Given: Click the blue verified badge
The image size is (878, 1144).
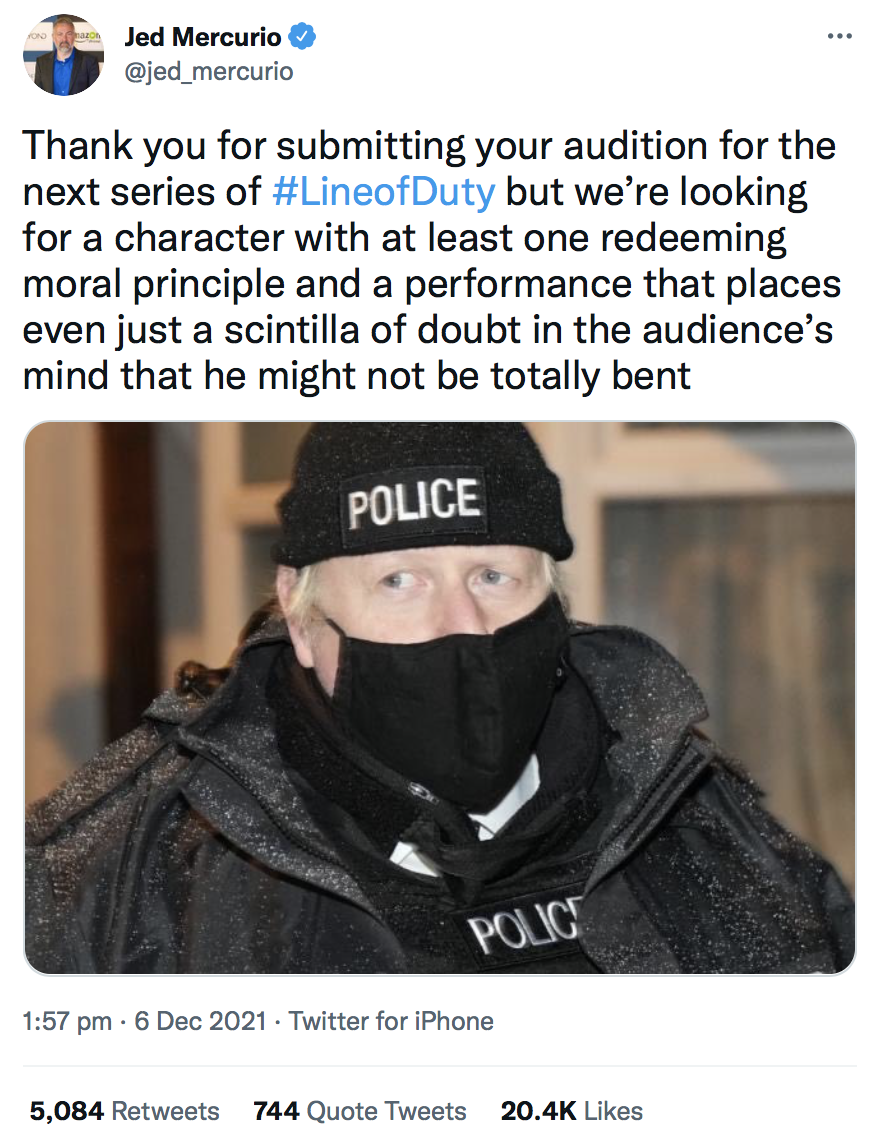Looking at the screenshot, I should pyautogui.click(x=304, y=38).
